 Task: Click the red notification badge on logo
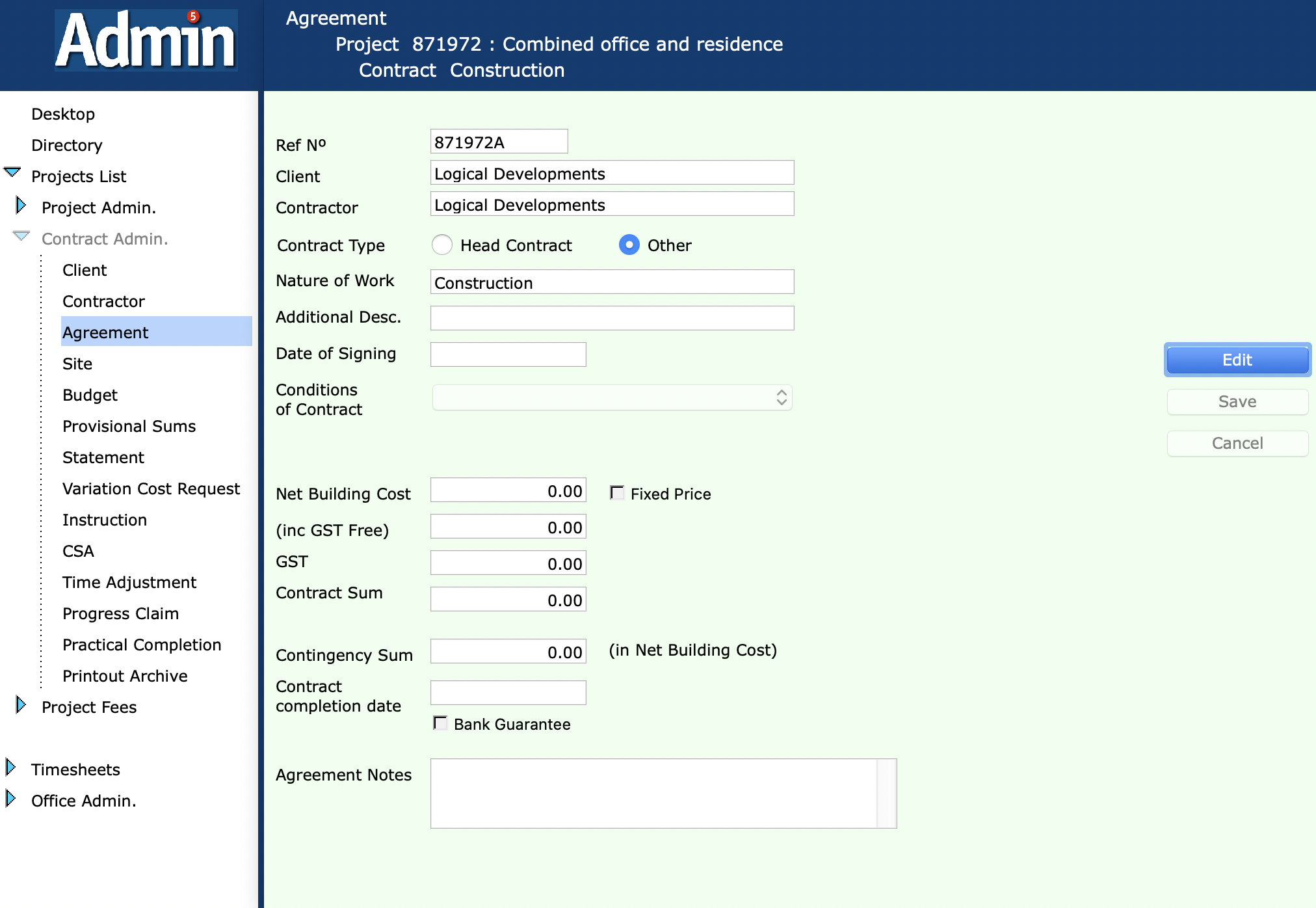coord(193,17)
